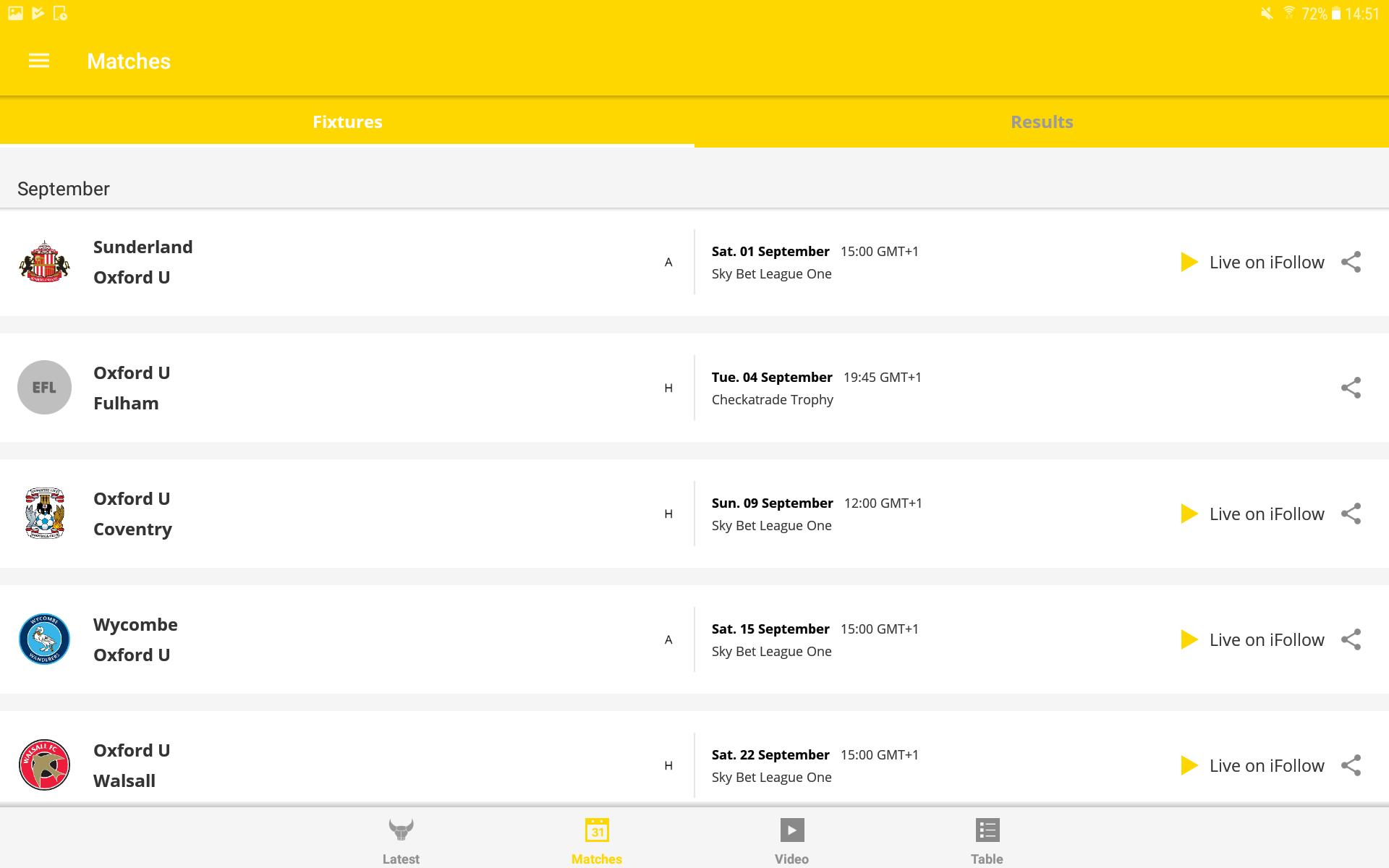Tap the Wi-Fi status icon
The height and width of the screenshot is (868, 1389).
coord(1288,12)
